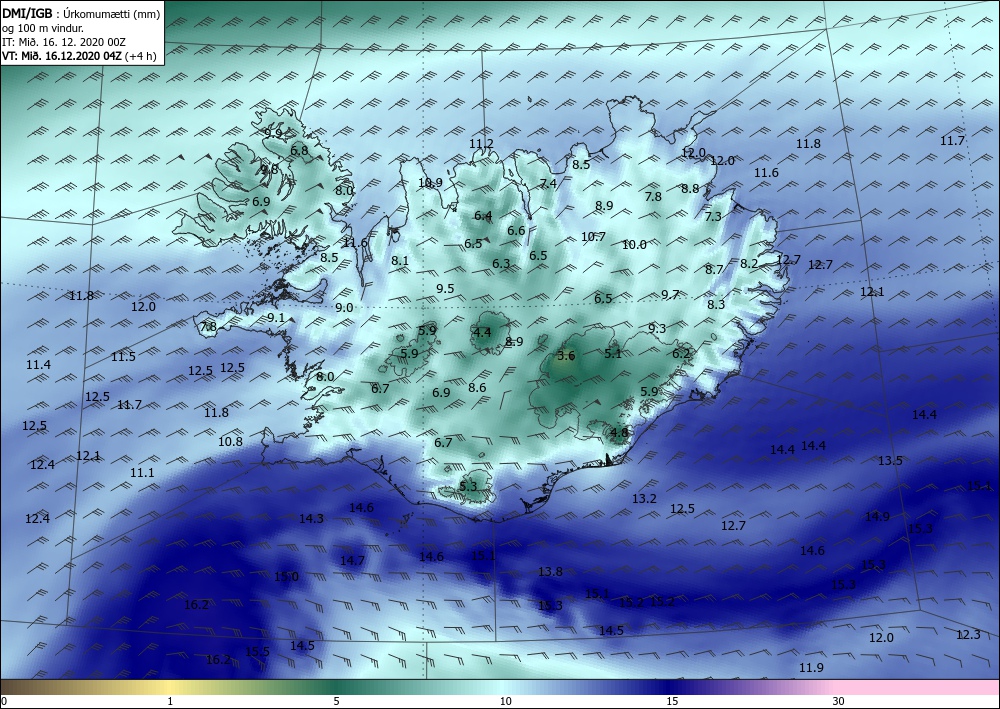
Task: Select the 'IT: Mið. 16. 12. 2020 00Z' line
Action: coord(64,41)
